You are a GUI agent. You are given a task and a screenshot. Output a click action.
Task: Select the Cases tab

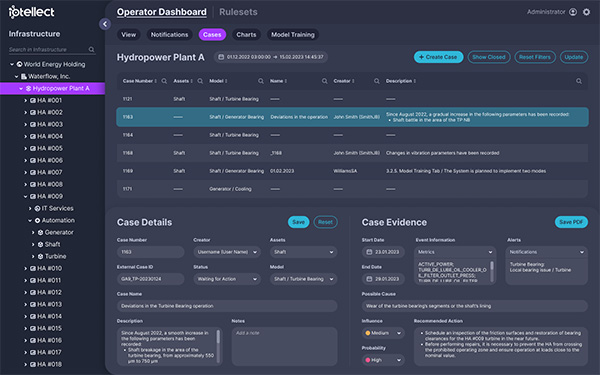coord(212,35)
